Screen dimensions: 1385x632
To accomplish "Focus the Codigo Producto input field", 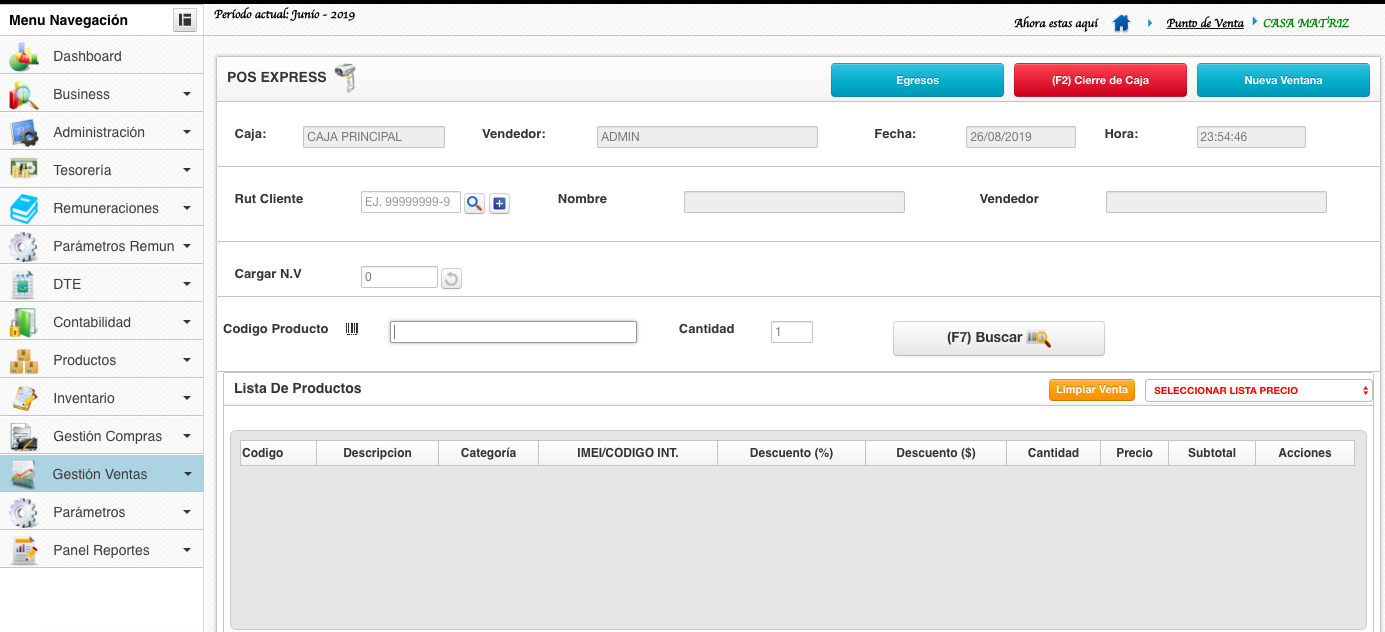I will 513,332.
